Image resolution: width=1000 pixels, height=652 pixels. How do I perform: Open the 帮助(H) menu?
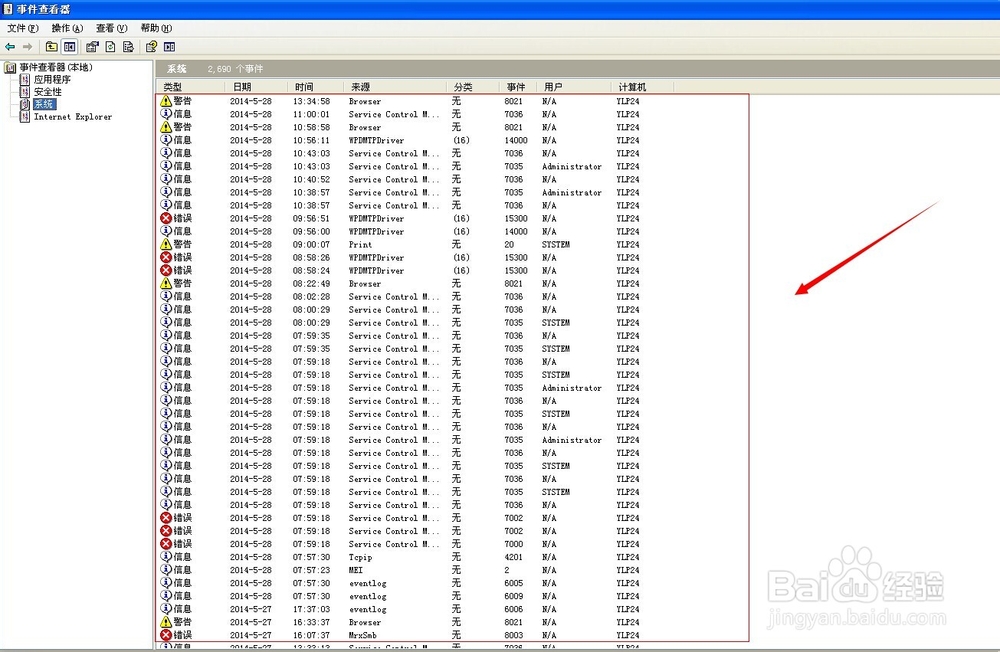(156, 28)
